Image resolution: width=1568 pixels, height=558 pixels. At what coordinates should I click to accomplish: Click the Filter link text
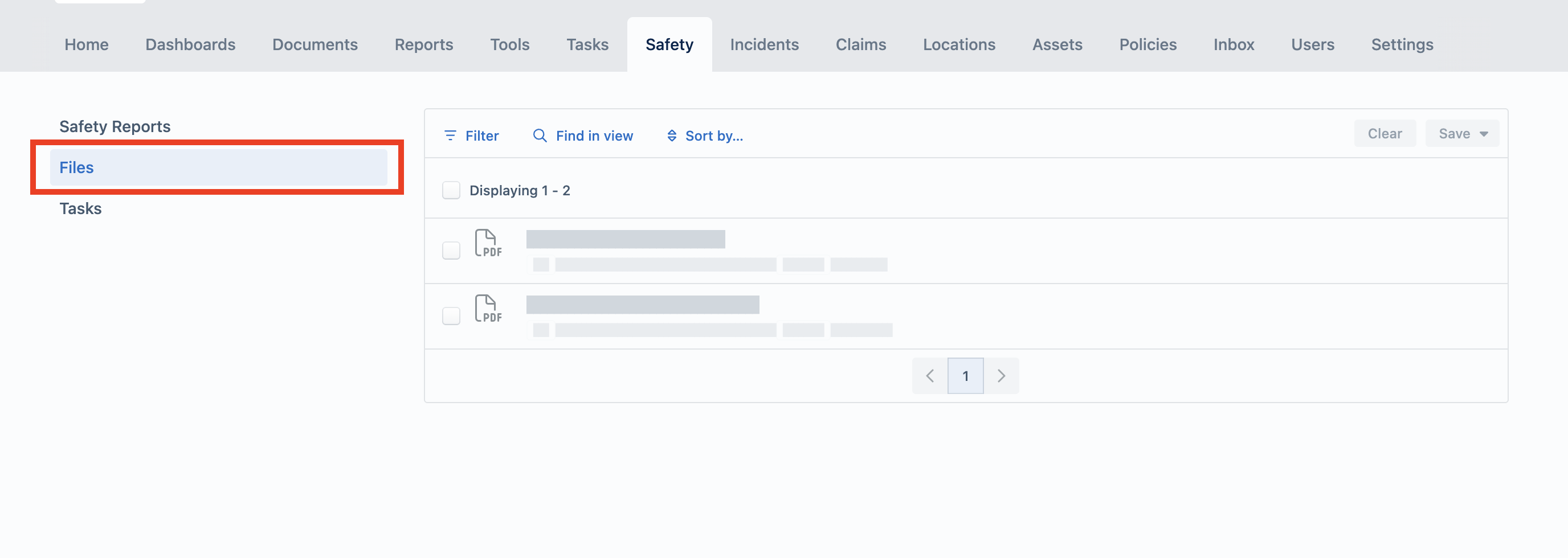tap(482, 136)
